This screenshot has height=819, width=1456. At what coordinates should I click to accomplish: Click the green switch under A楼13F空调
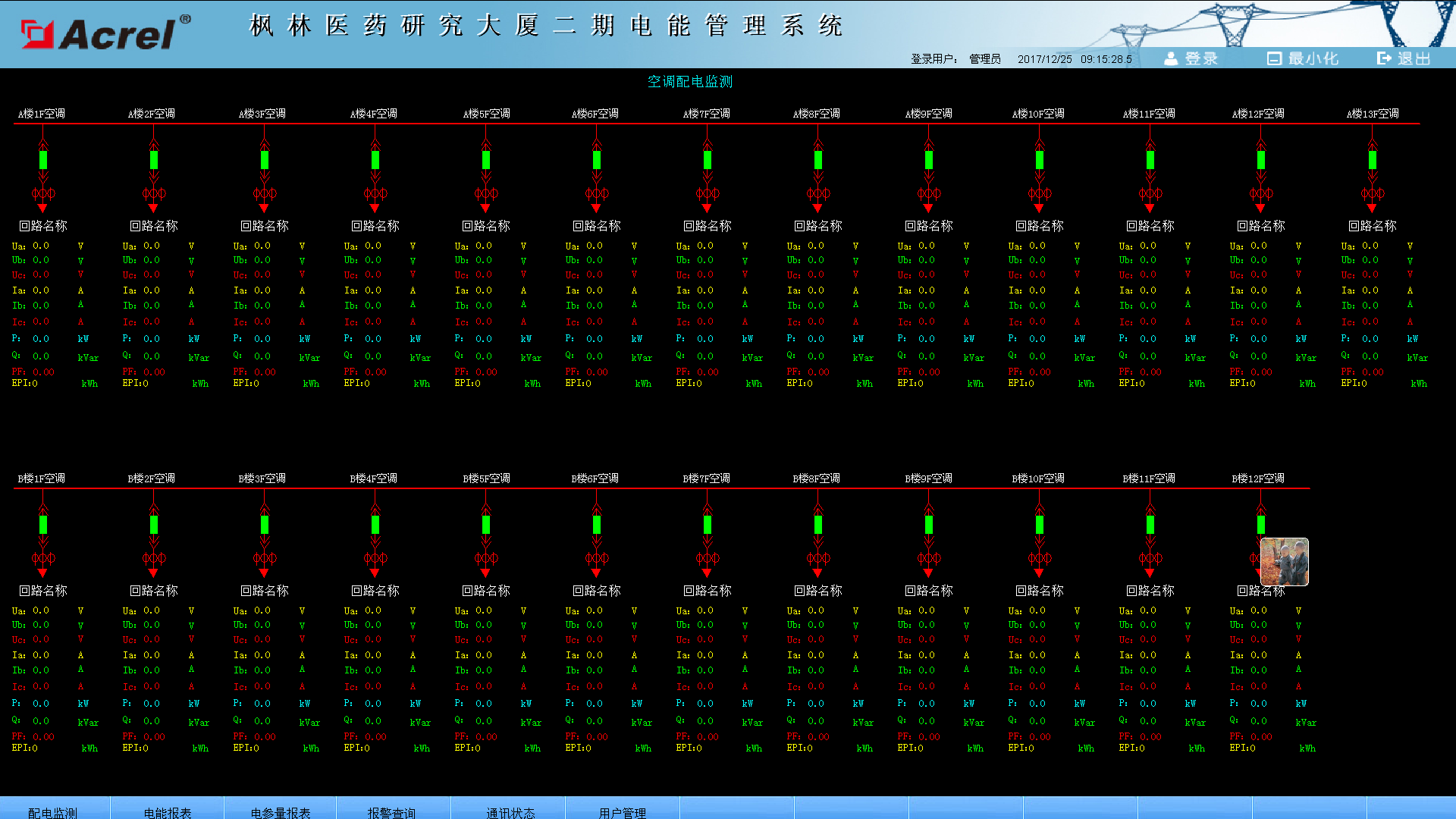pyautogui.click(x=1372, y=160)
